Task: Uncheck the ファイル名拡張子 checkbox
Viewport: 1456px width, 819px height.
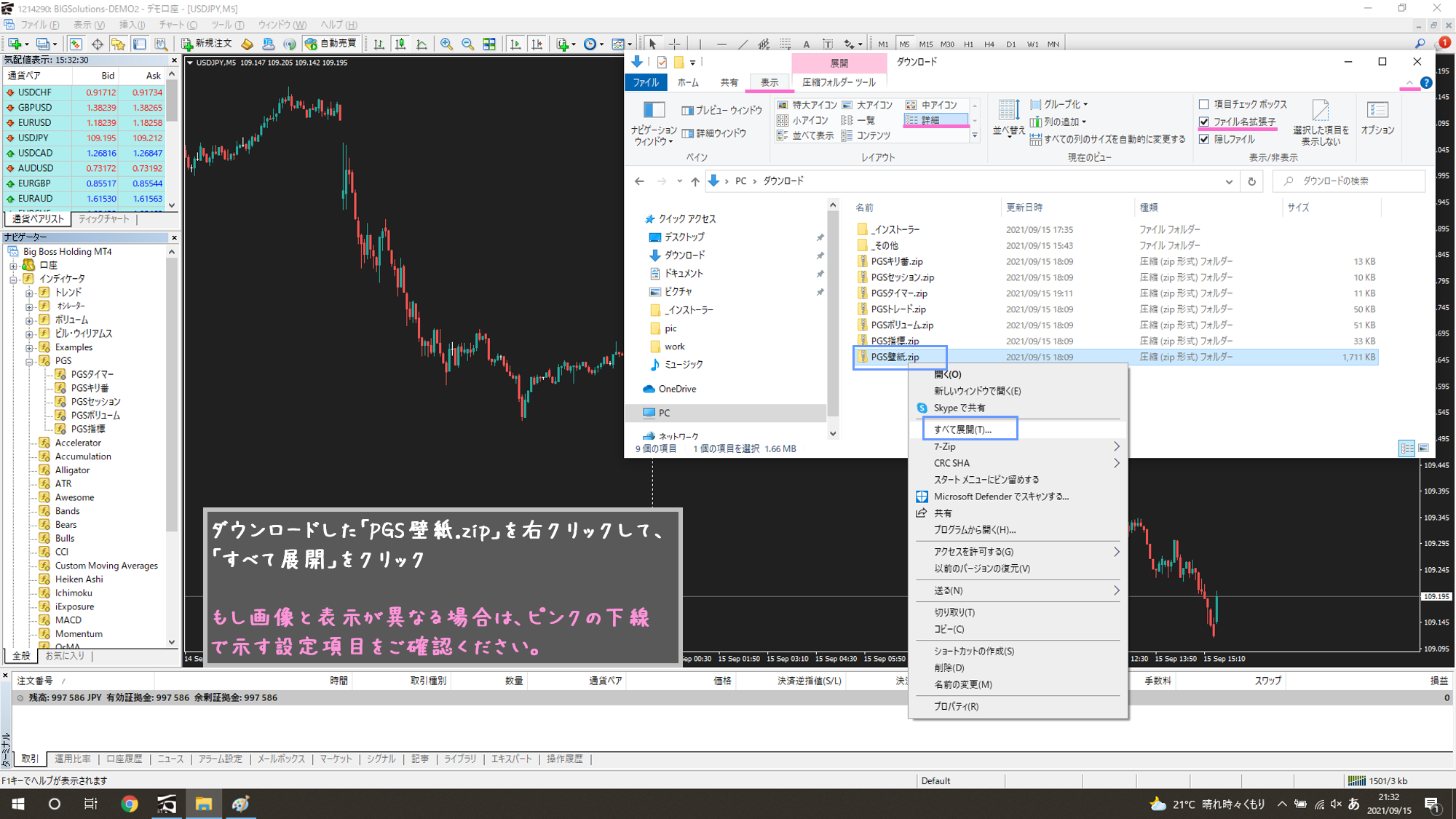Action: pos(1204,122)
